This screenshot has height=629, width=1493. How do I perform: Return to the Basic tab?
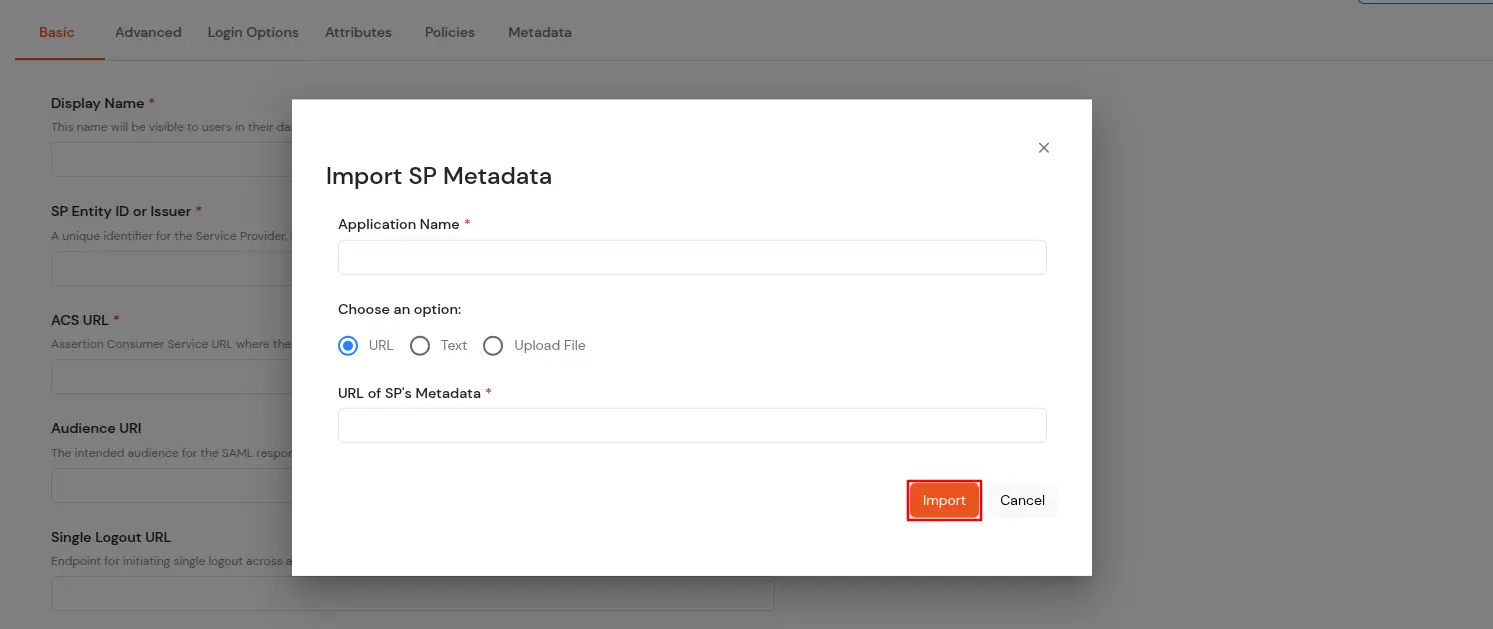(57, 31)
